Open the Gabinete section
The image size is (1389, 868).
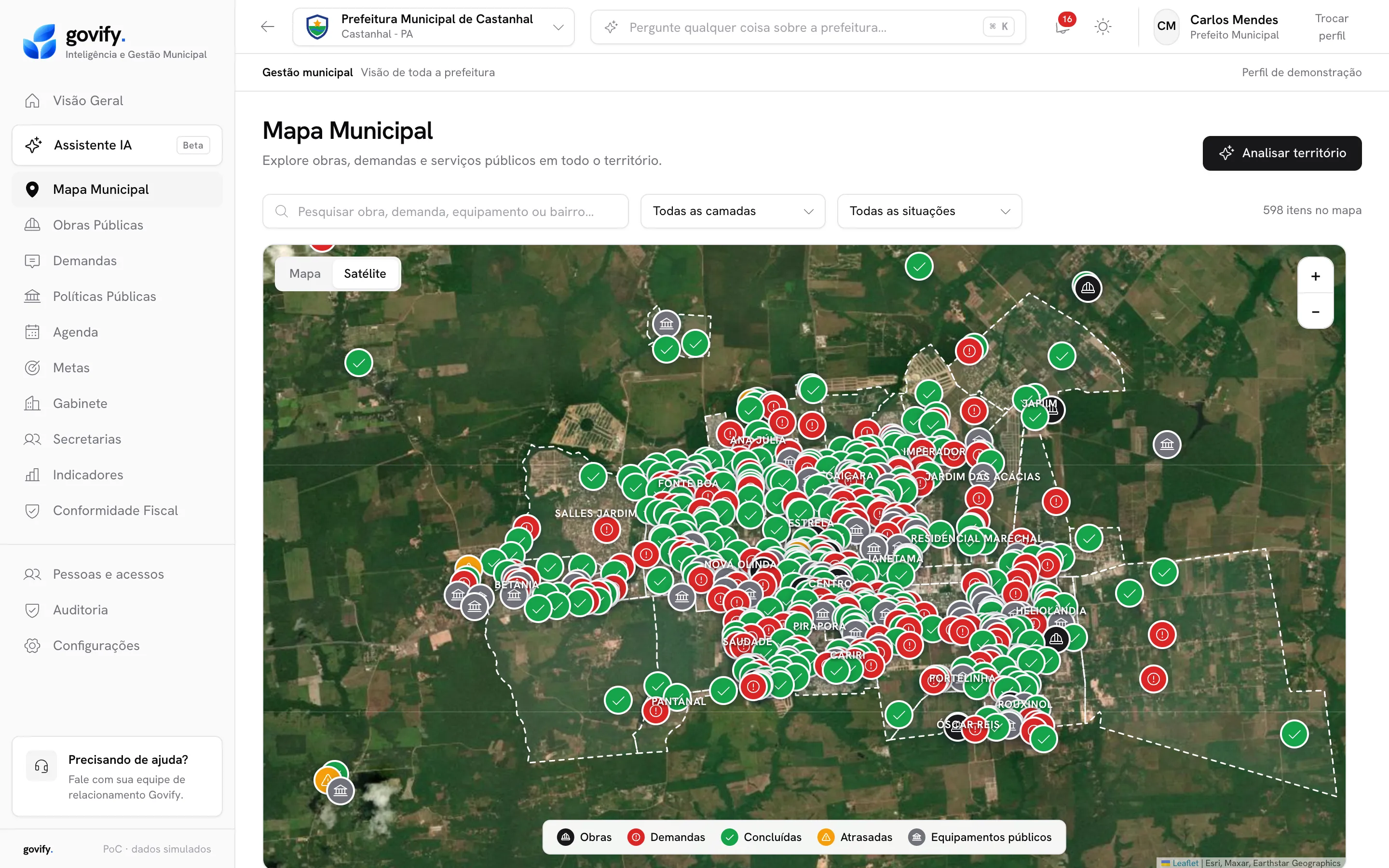tap(117, 403)
